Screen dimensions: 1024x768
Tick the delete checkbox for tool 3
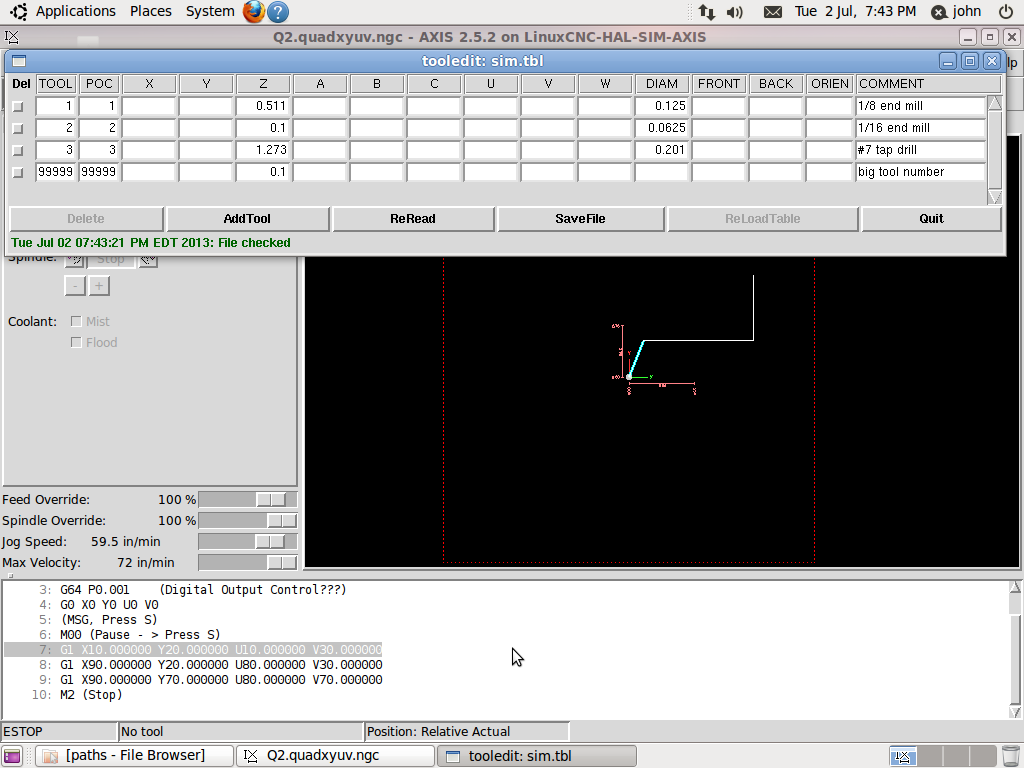tap(18, 151)
